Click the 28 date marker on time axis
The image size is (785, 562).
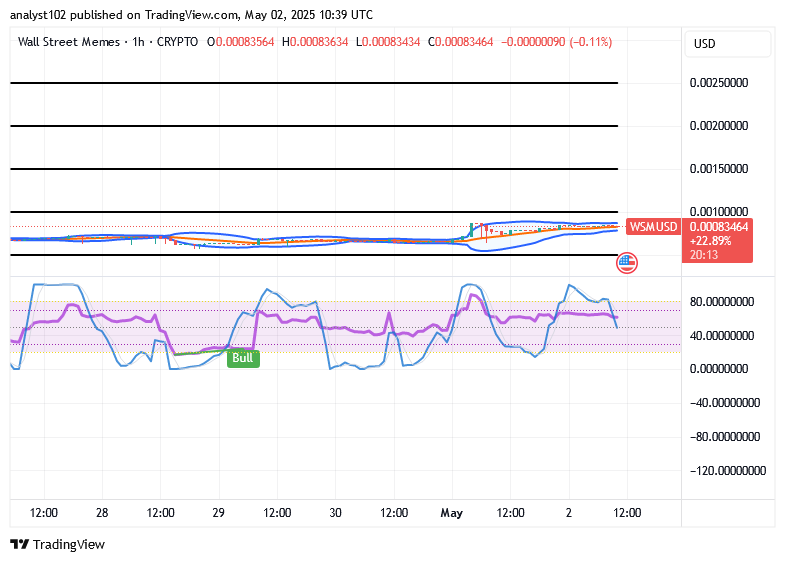[102, 513]
